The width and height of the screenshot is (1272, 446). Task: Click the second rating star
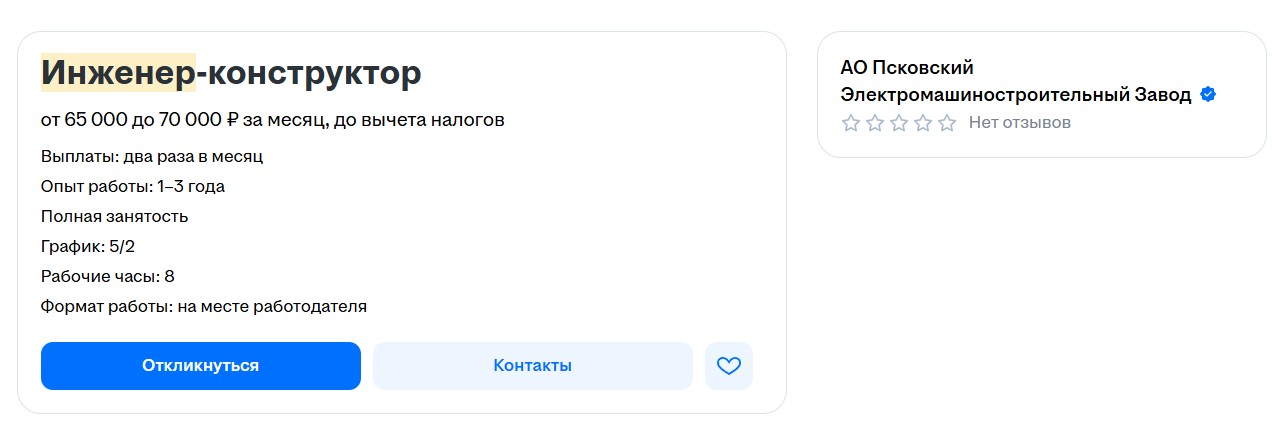pyautogui.click(x=875, y=123)
